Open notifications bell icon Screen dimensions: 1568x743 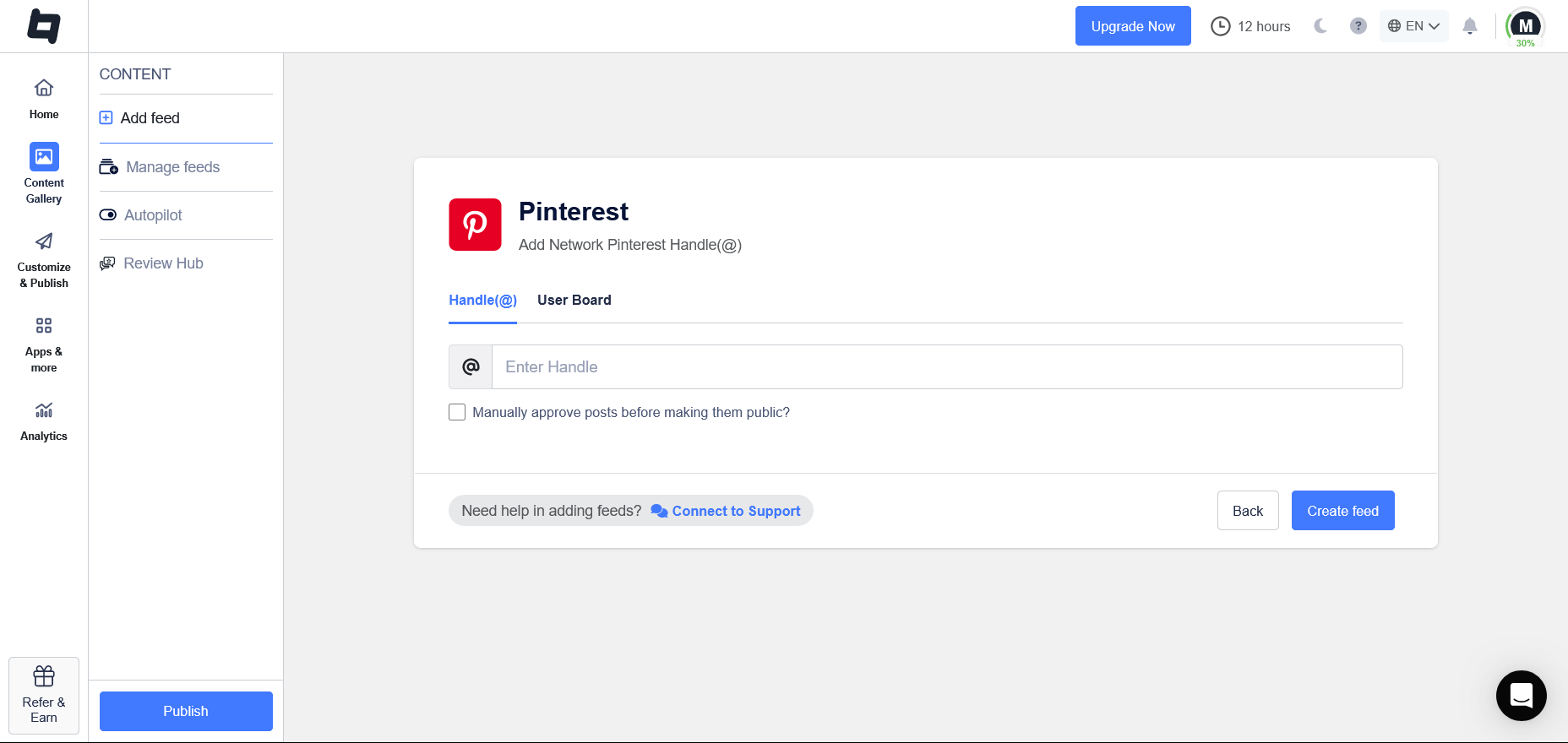click(1470, 26)
